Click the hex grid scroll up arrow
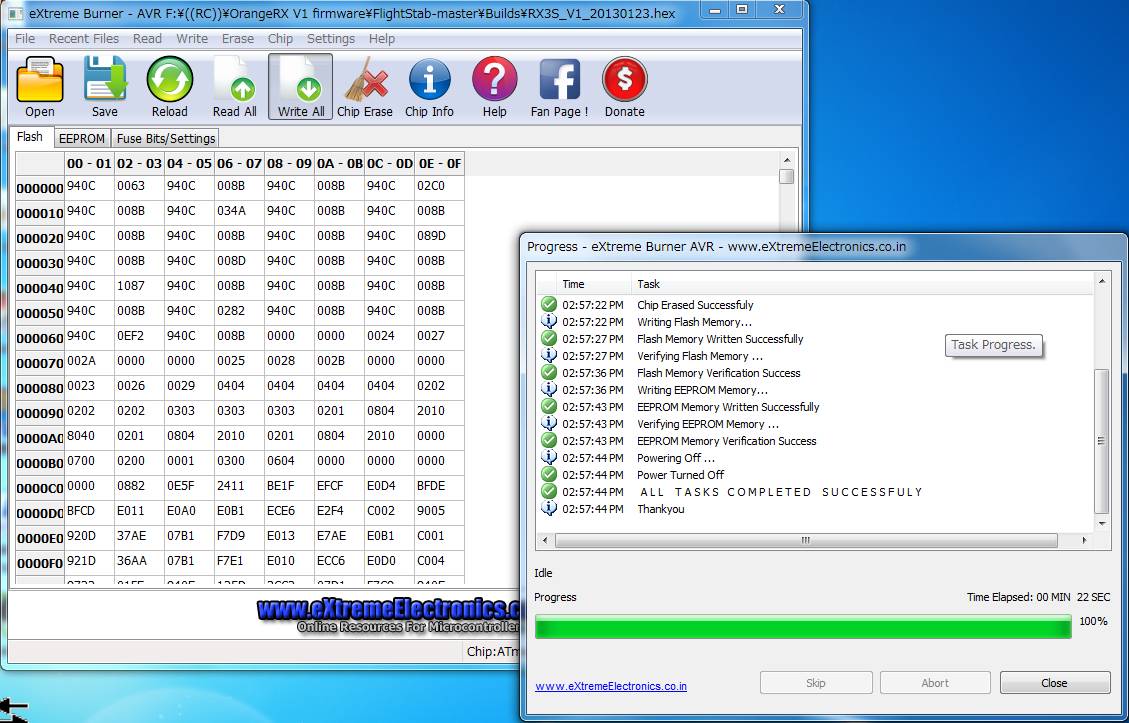Viewport: 1129px width, 723px height. click(x=786, y=160)
